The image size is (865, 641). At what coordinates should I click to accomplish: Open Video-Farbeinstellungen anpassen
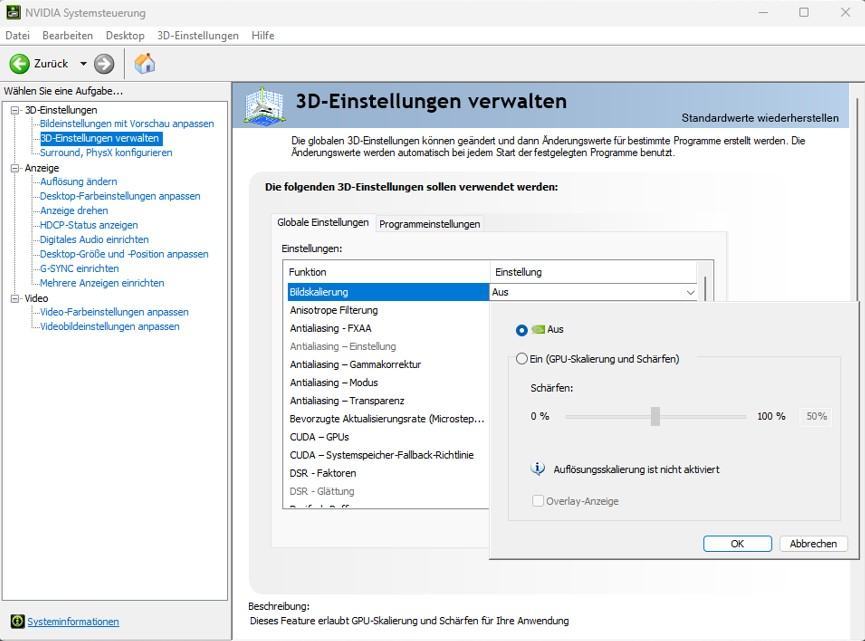pos(114,312)
